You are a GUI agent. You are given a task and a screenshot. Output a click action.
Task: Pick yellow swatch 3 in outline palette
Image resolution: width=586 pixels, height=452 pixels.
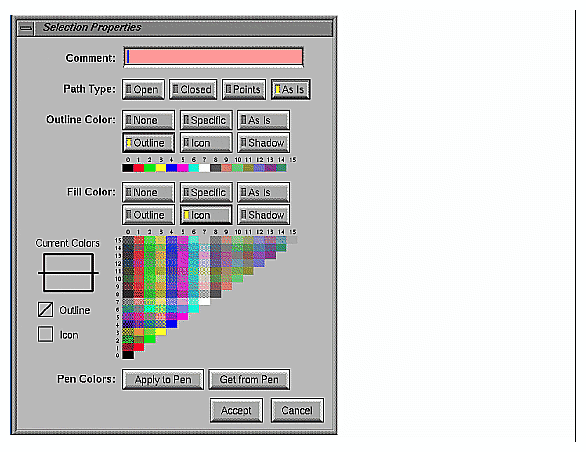pyautogui.click(x=161, y=168)
